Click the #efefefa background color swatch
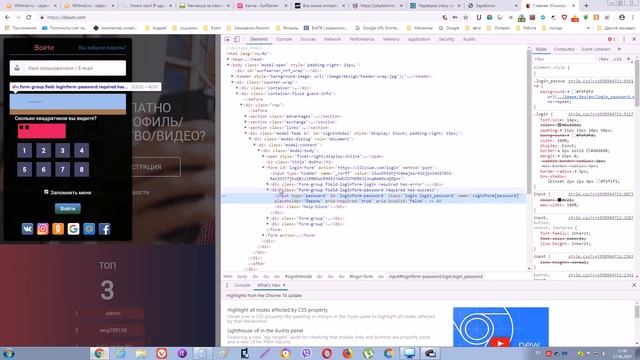This screenshot has width=640, height=360. click(574, 92)
